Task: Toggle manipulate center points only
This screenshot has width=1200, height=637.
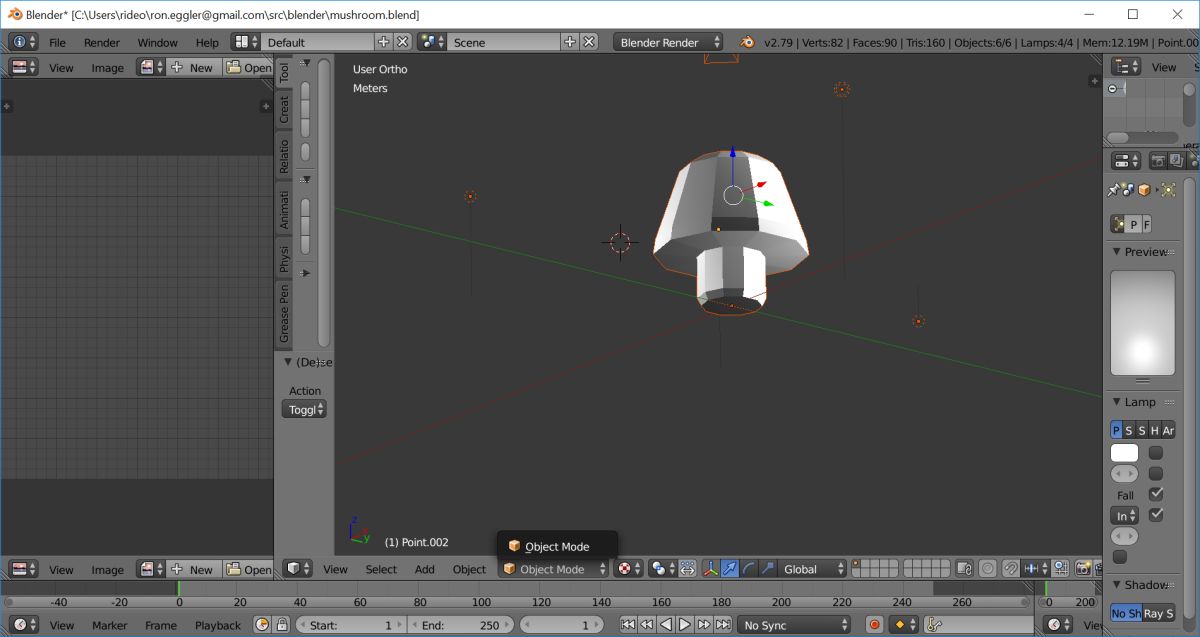Action: pos(688,568)
